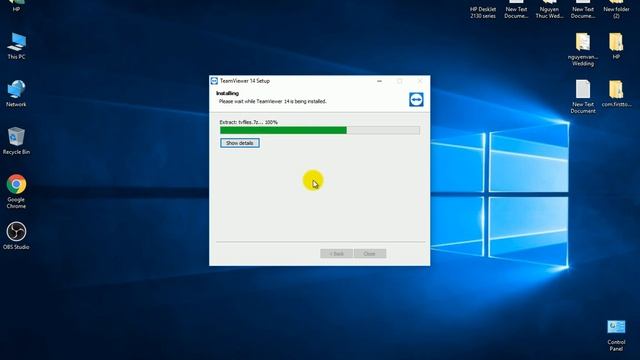Image resolution: width=640 pixels, height=360 pixels.
Task: Select the Nguyen Thuc Wed... desktop item
Action: [549, 9]
